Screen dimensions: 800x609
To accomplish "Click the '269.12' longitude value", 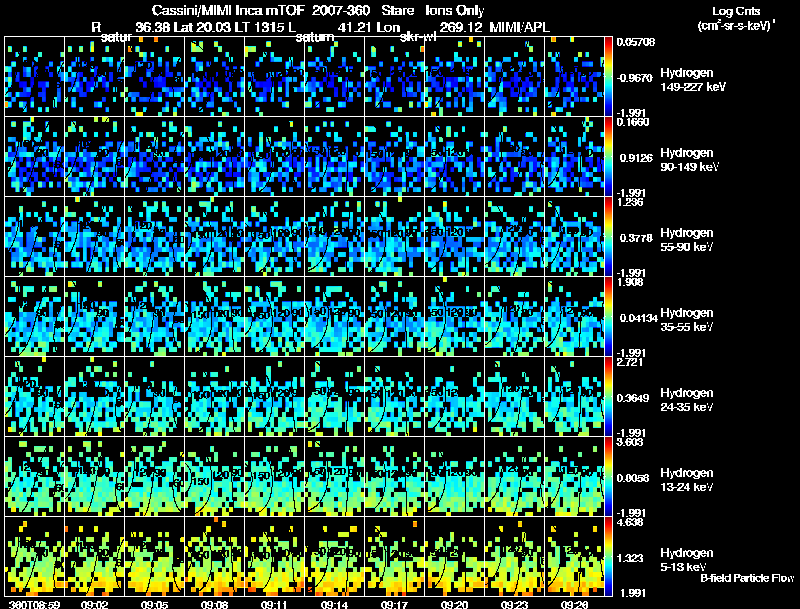I will coord(461,27).
